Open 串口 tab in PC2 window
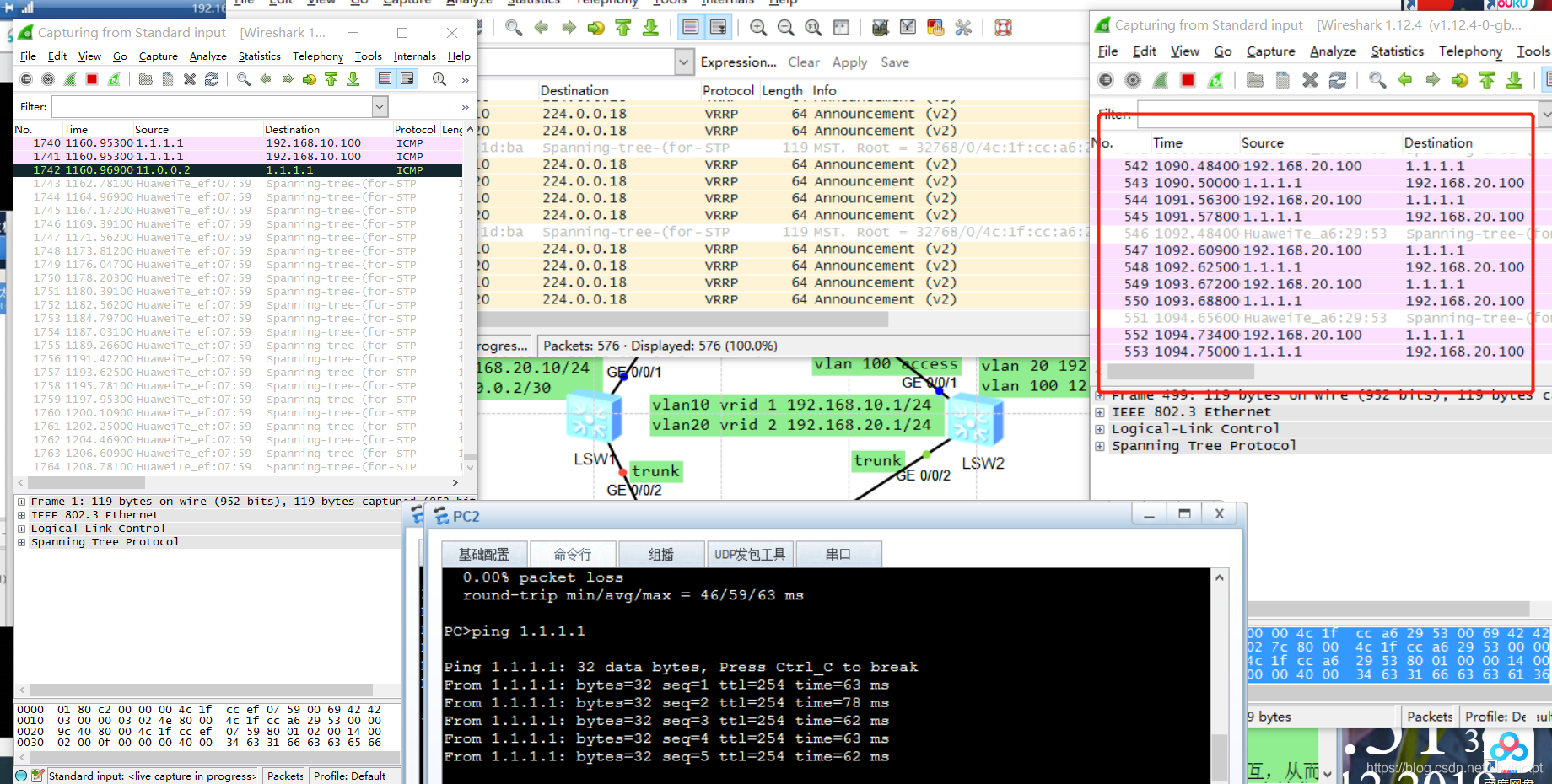Screen dimensions: 1552x784 point(838,555)
